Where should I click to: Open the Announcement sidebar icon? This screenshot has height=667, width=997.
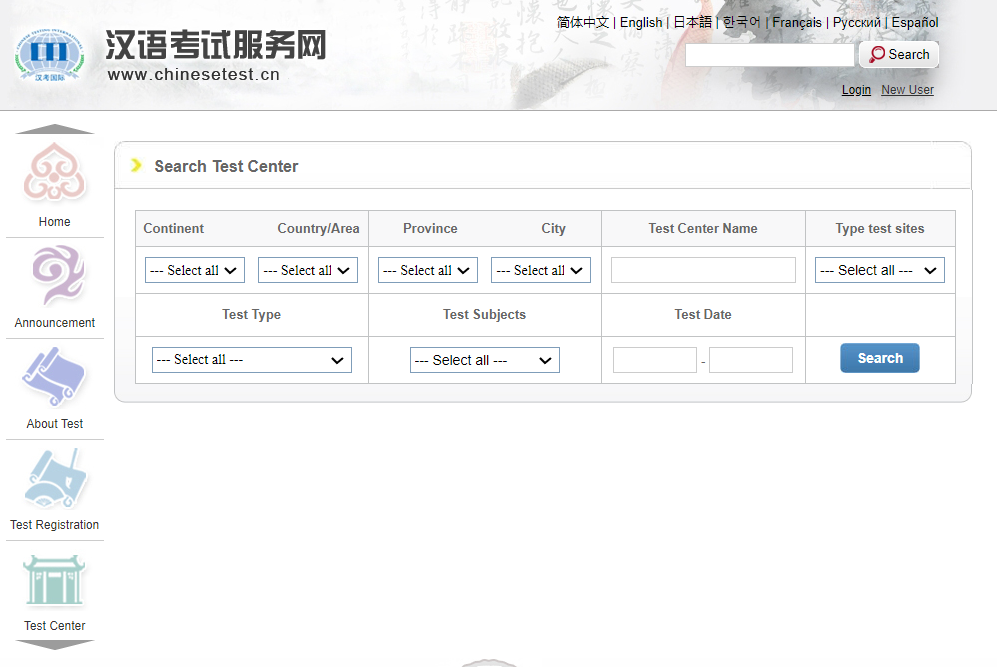(x=56, y=275)
